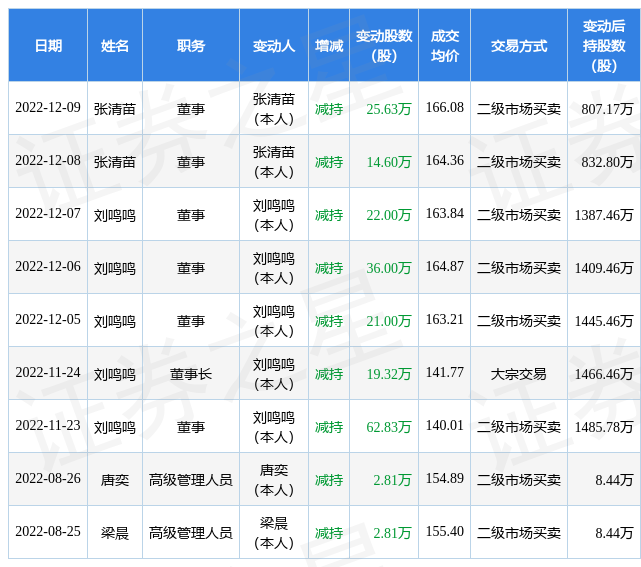Click holdings value 1466.46万
This screenshot has width=641, height=567.
(x=604, y=374)
